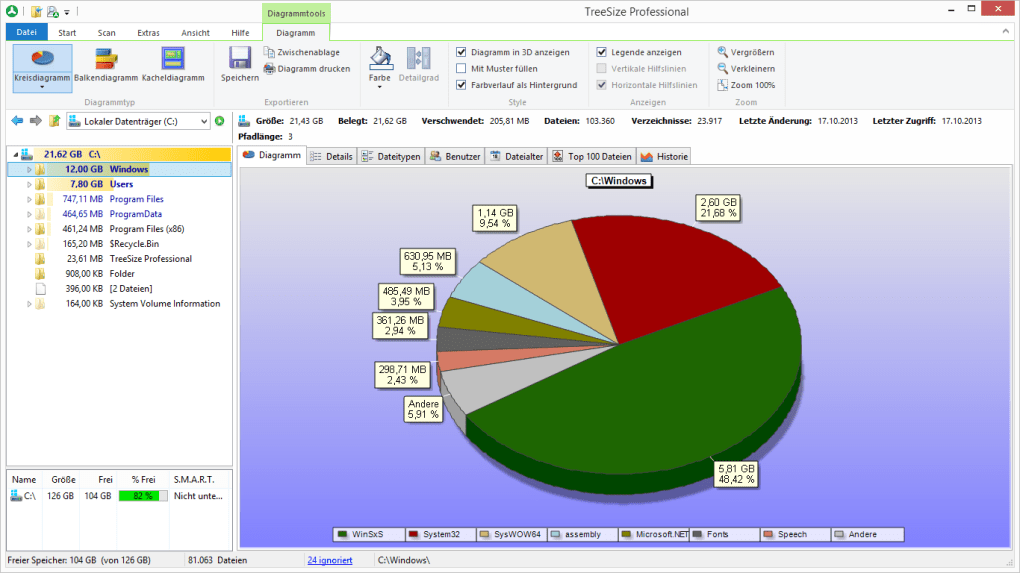Open the Extras ribbon tab
The image size is (1020, 573).
click(148, 33)
